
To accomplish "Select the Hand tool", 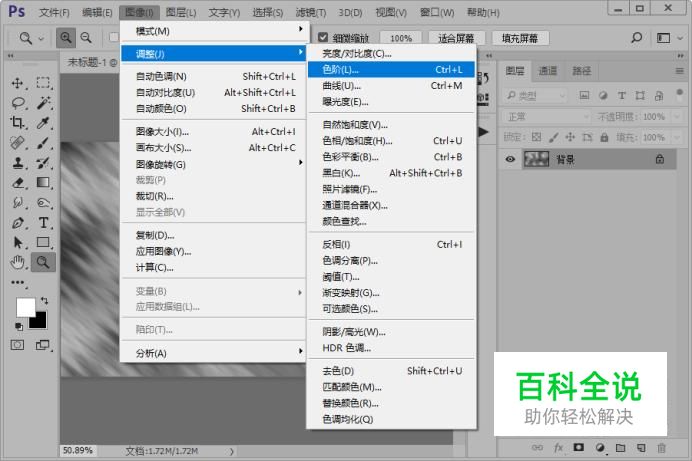I will [18, 262].
